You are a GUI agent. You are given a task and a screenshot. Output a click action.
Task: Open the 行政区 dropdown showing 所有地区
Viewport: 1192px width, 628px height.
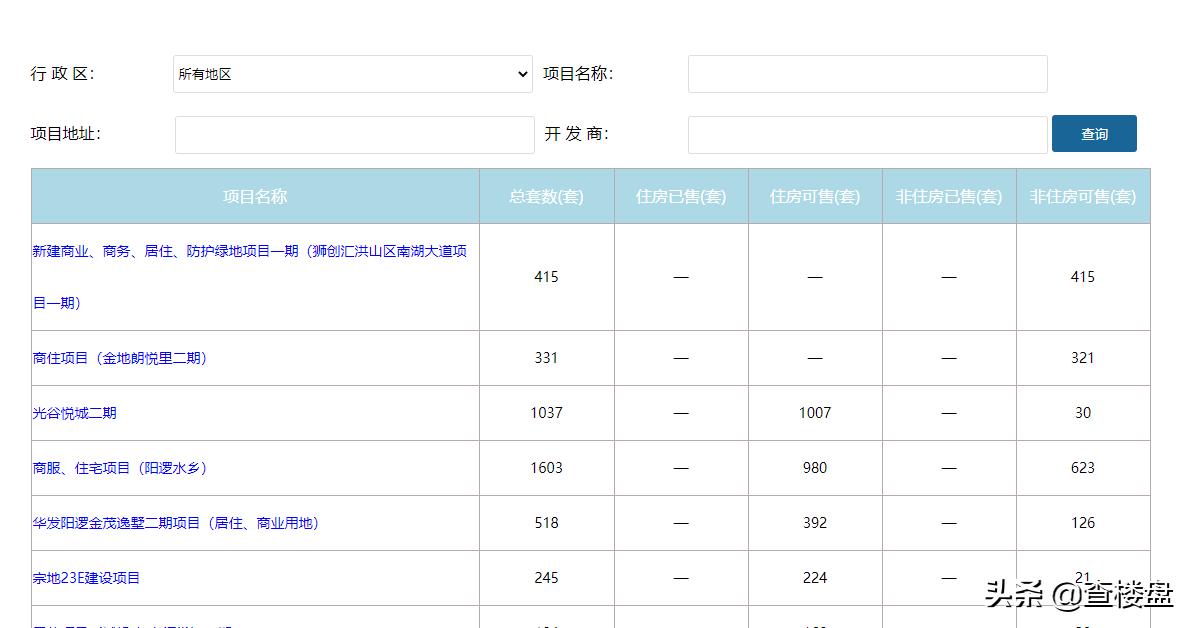(353, 74)
